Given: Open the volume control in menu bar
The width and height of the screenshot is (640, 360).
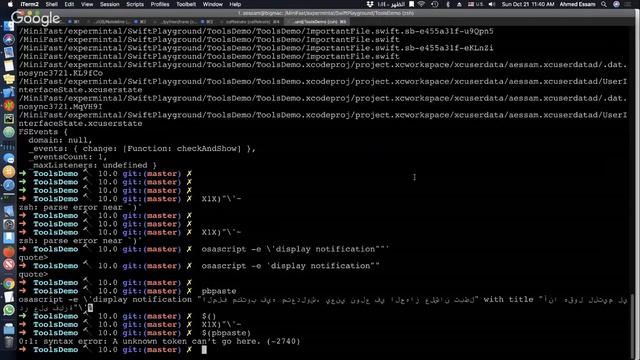Looking at the screenshot, I should (492, 4).
